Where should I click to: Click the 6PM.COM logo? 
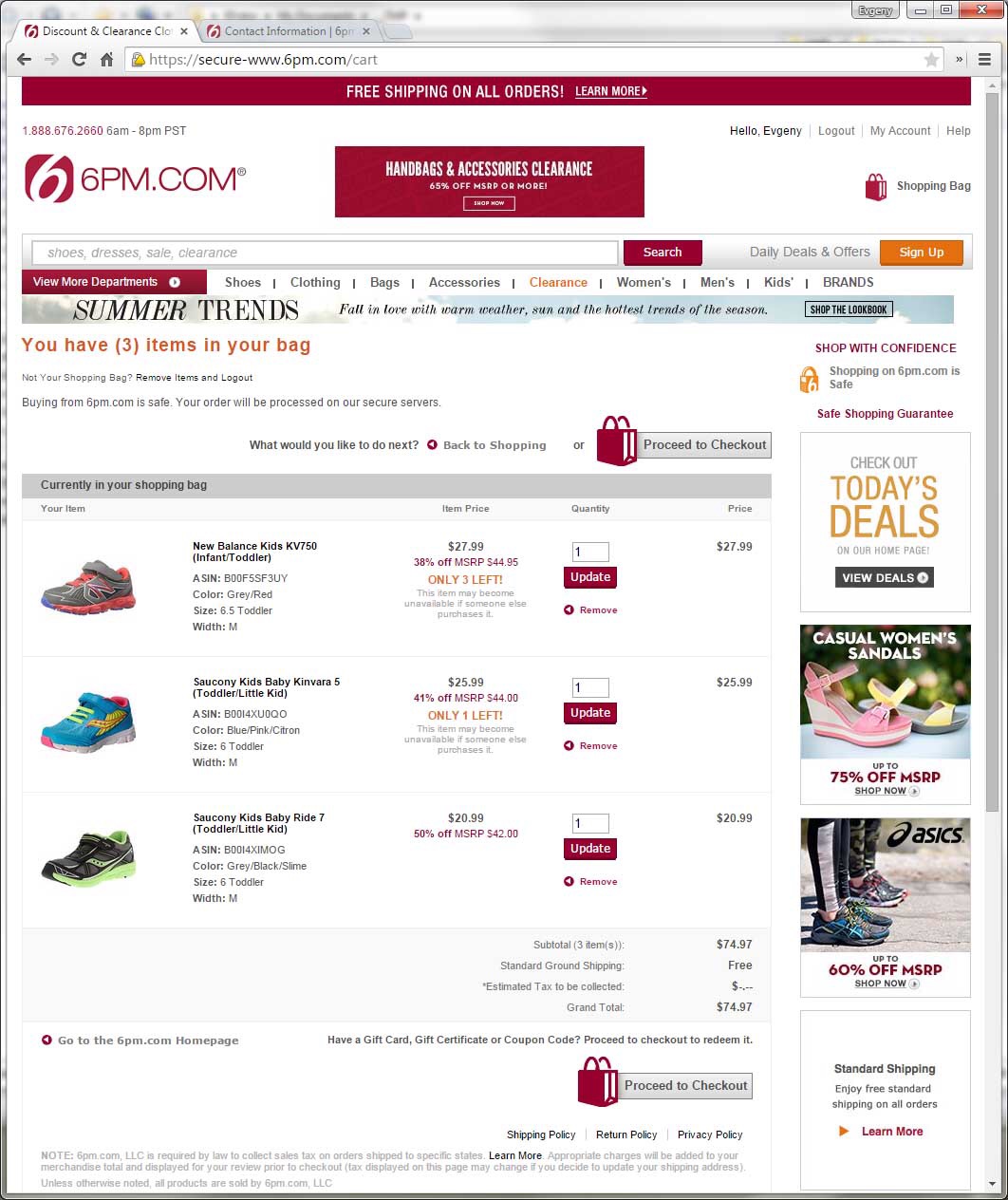135,178
